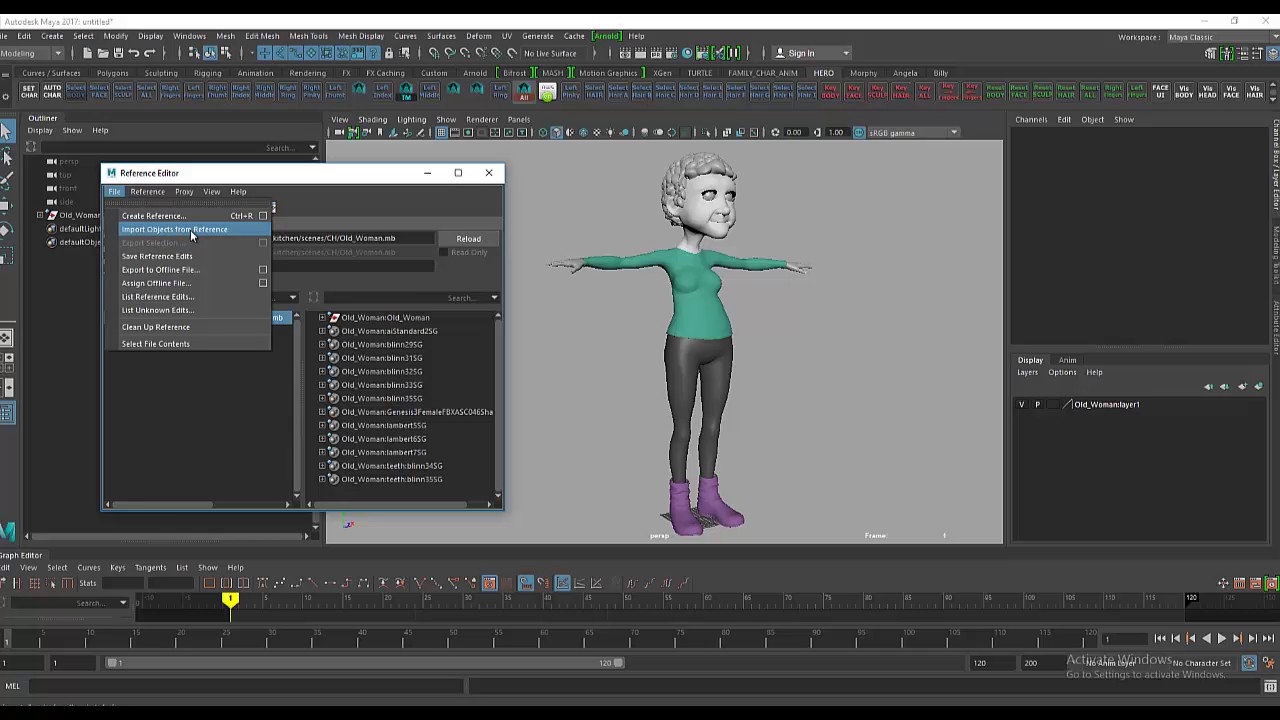Click the play forwards button

point(1221,638)
